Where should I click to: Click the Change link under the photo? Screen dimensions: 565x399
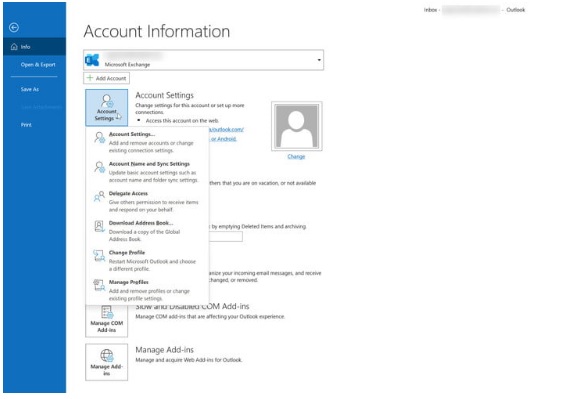tap(296, 156)
